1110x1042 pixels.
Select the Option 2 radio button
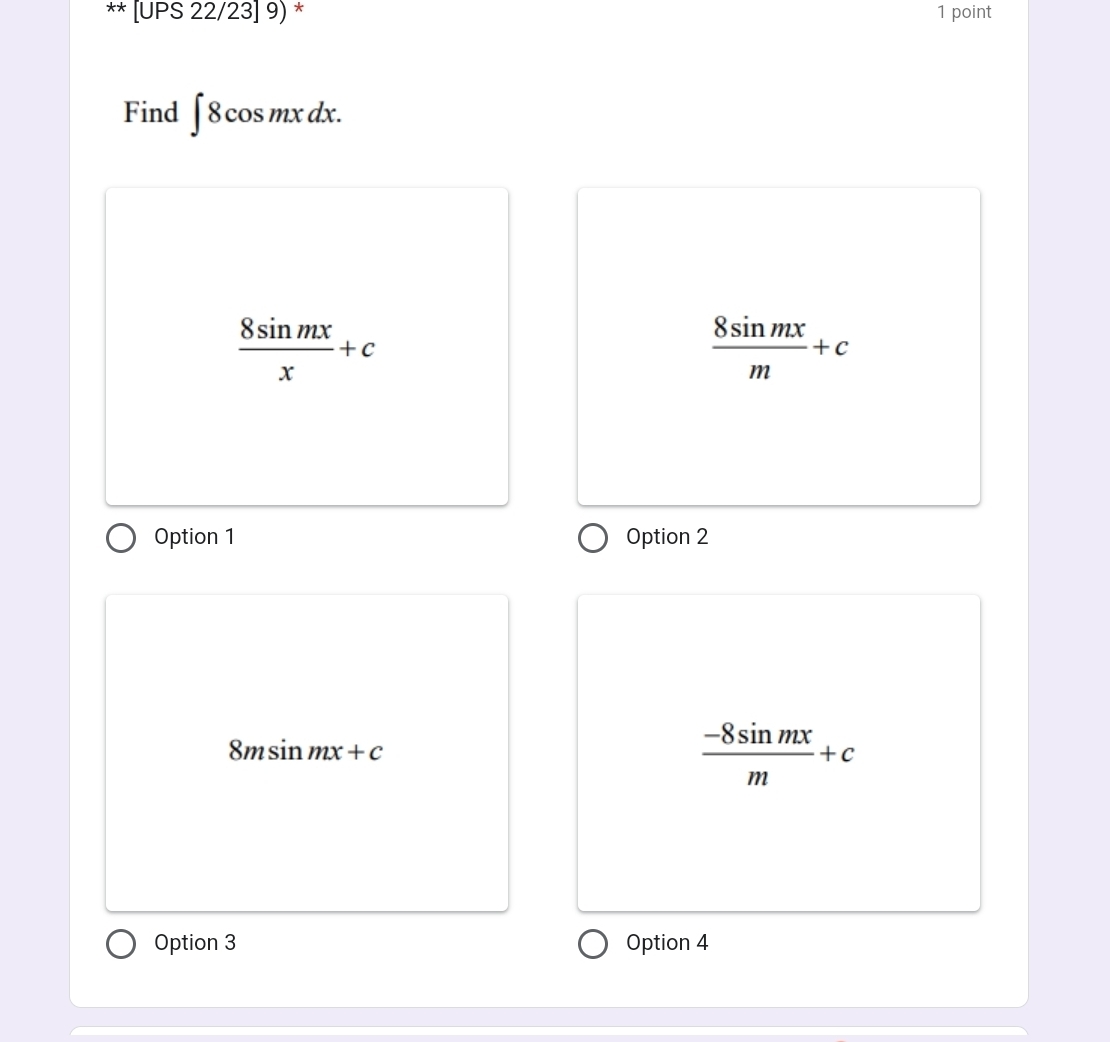click(x=593, y=538)
